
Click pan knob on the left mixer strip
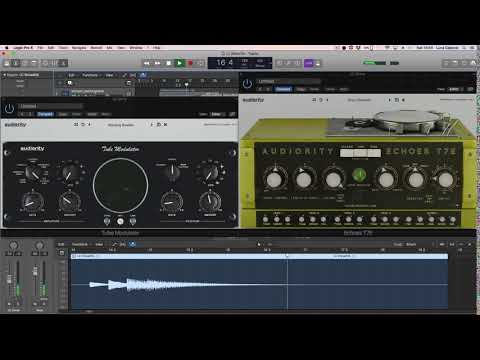pyautogui.click(x=13, y=245)
